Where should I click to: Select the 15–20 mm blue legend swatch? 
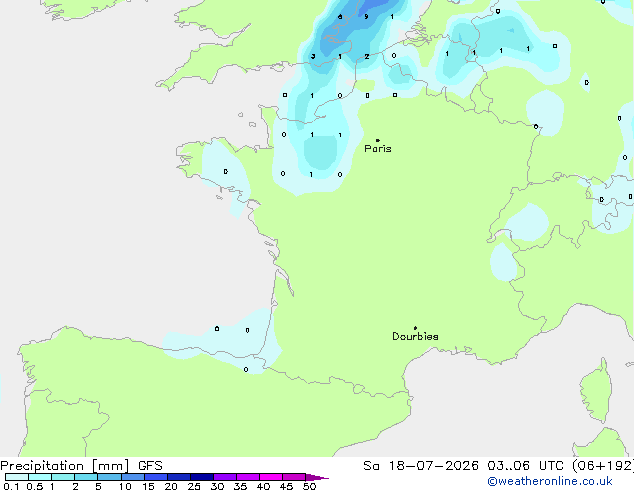point(156,477)
